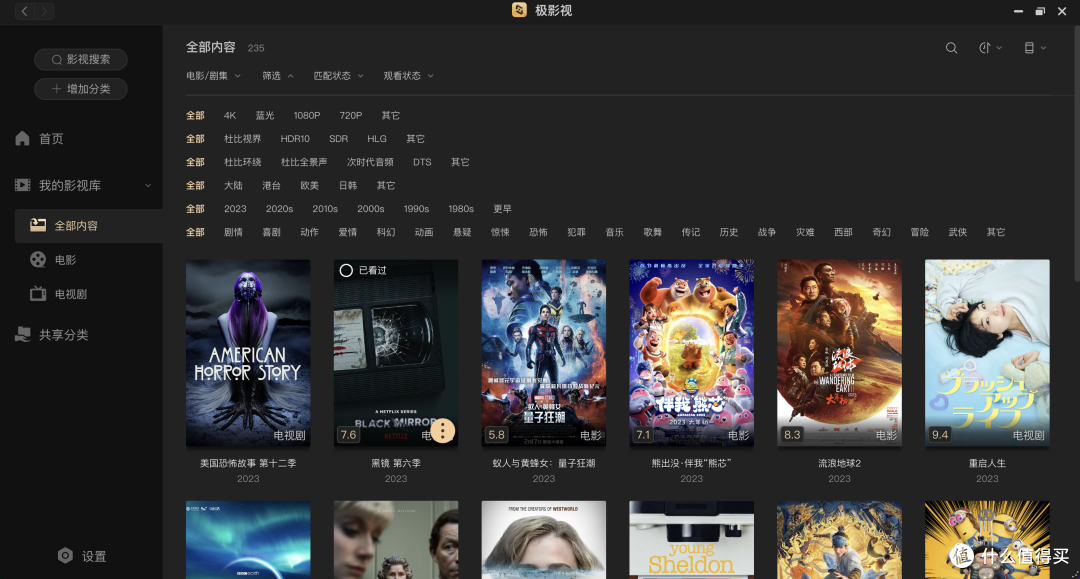Viewport: 1080px width, 579px height.
Task: Open the 电影/剧集 dropdown
Action: point(214,76)
